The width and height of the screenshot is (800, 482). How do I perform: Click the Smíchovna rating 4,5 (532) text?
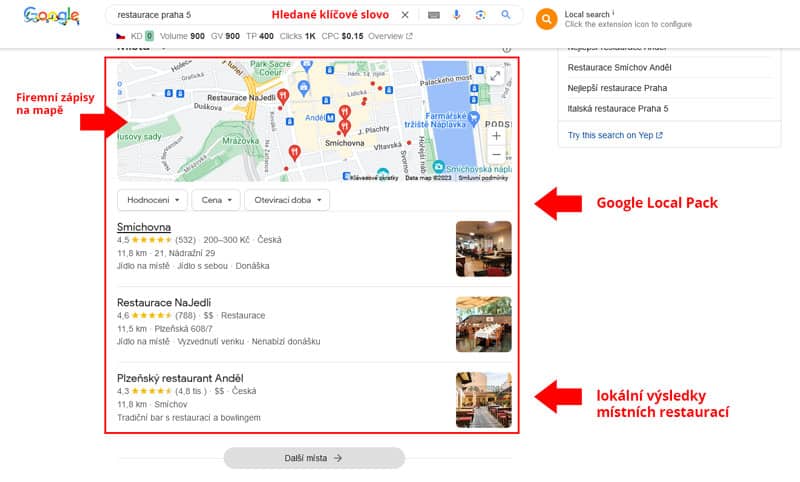(x=156, y=240)
